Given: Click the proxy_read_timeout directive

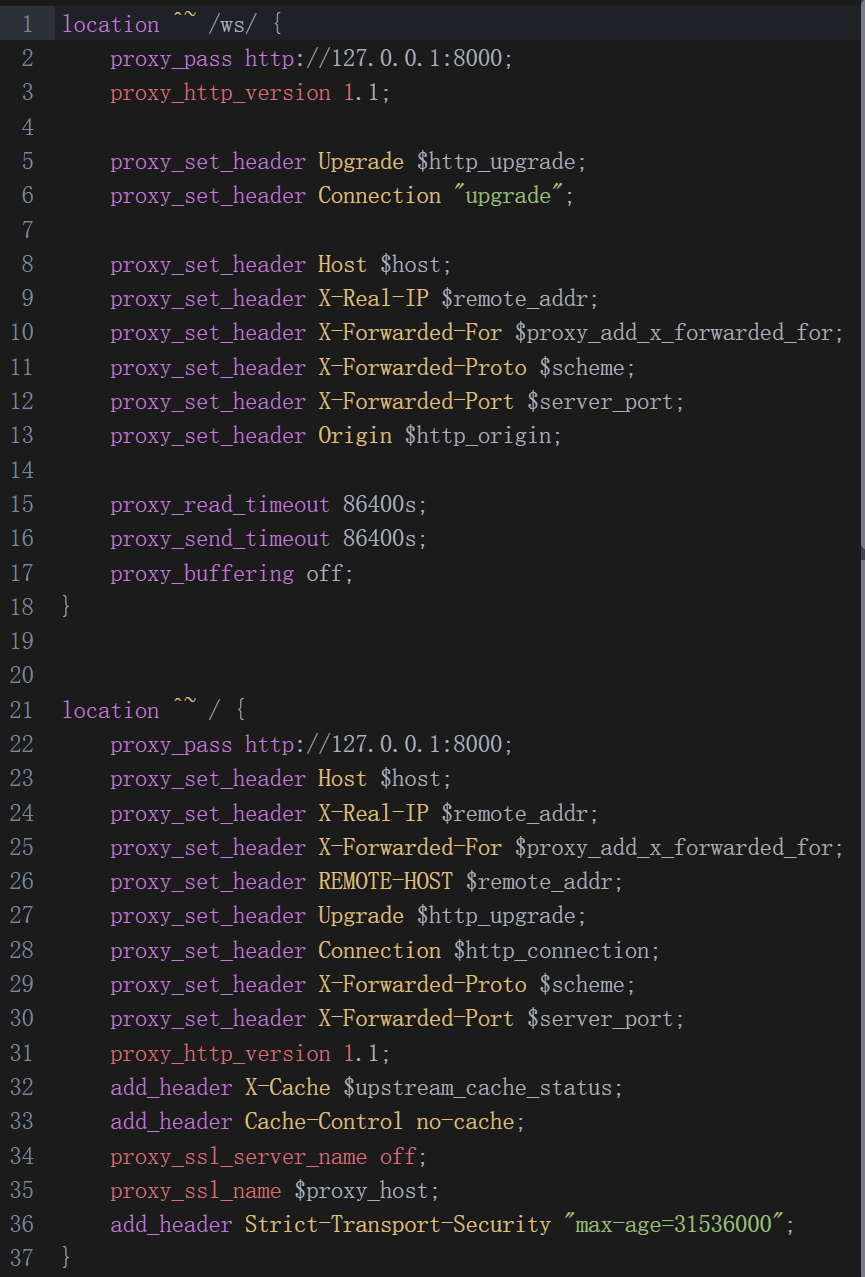Looking at the screenshot, I should pyautogui.click(x=219, y=504).
